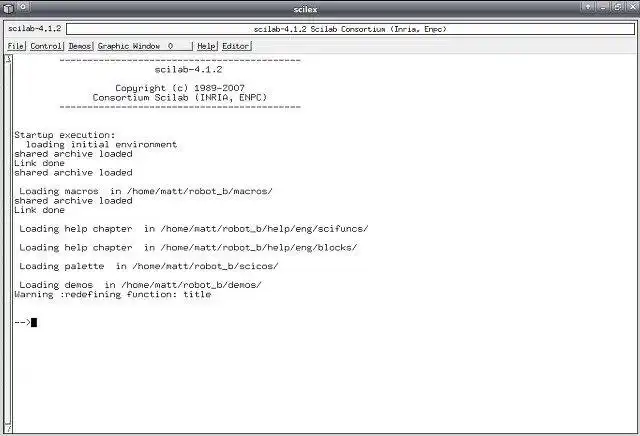Click the --> command prompt

[x=22, y=322]
